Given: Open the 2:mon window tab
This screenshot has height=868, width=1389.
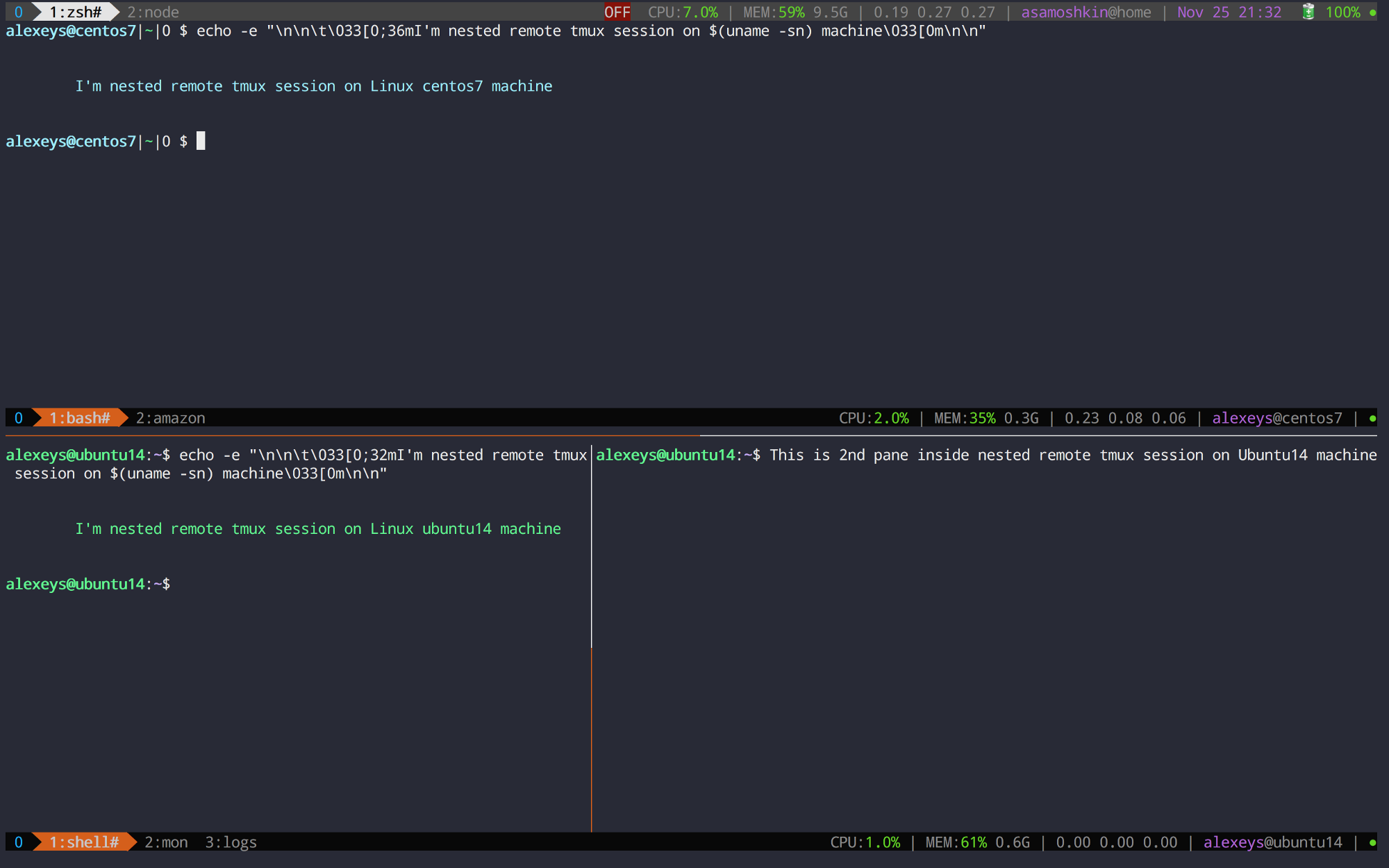Looking at the screenshot, I should (x=166, y=842).
